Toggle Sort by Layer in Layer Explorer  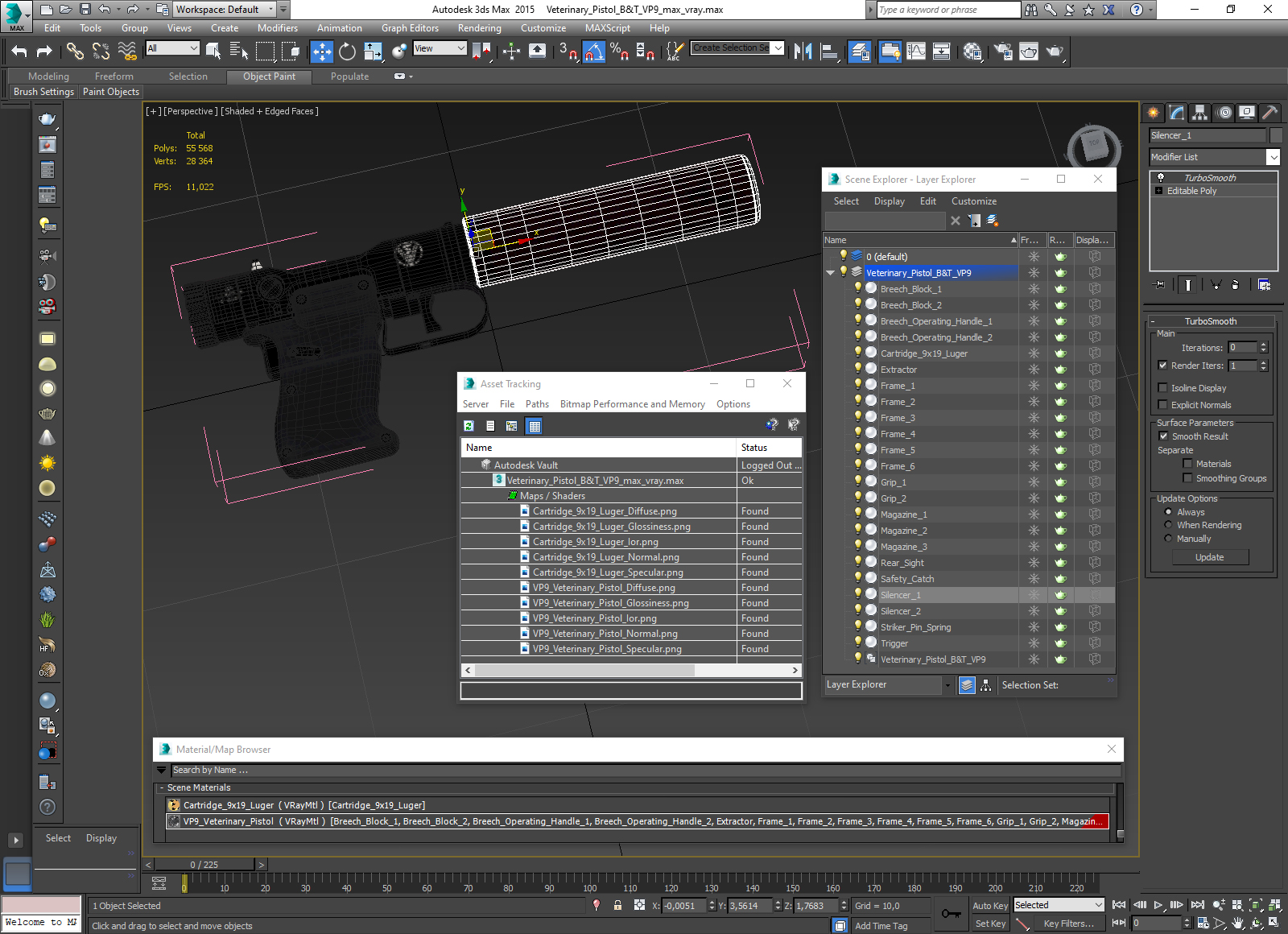[x=967, y=685]
